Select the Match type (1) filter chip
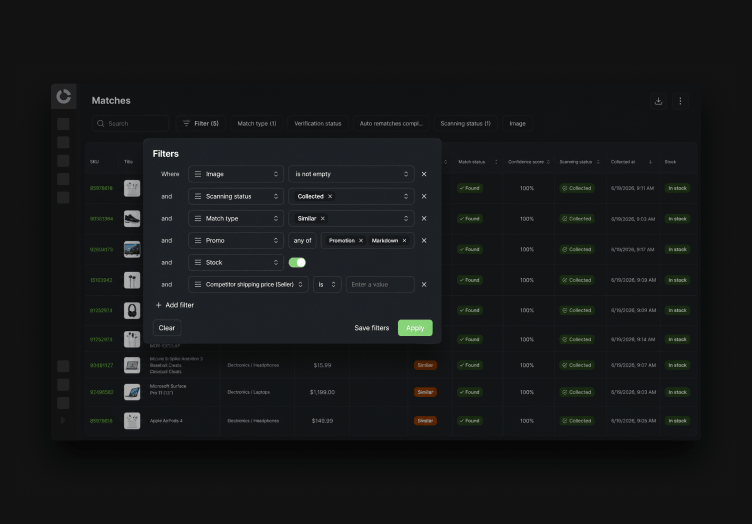752x524 pixels. (257, 124)
